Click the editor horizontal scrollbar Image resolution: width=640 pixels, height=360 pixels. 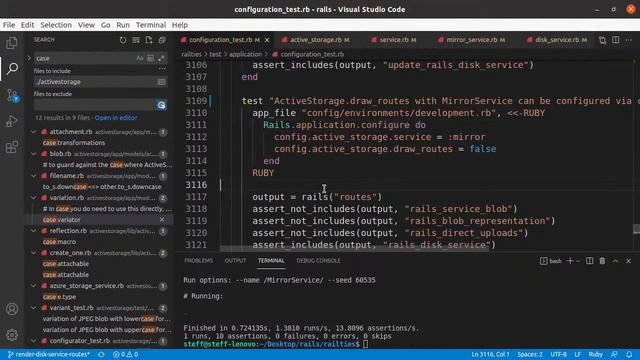pos(354,248)
